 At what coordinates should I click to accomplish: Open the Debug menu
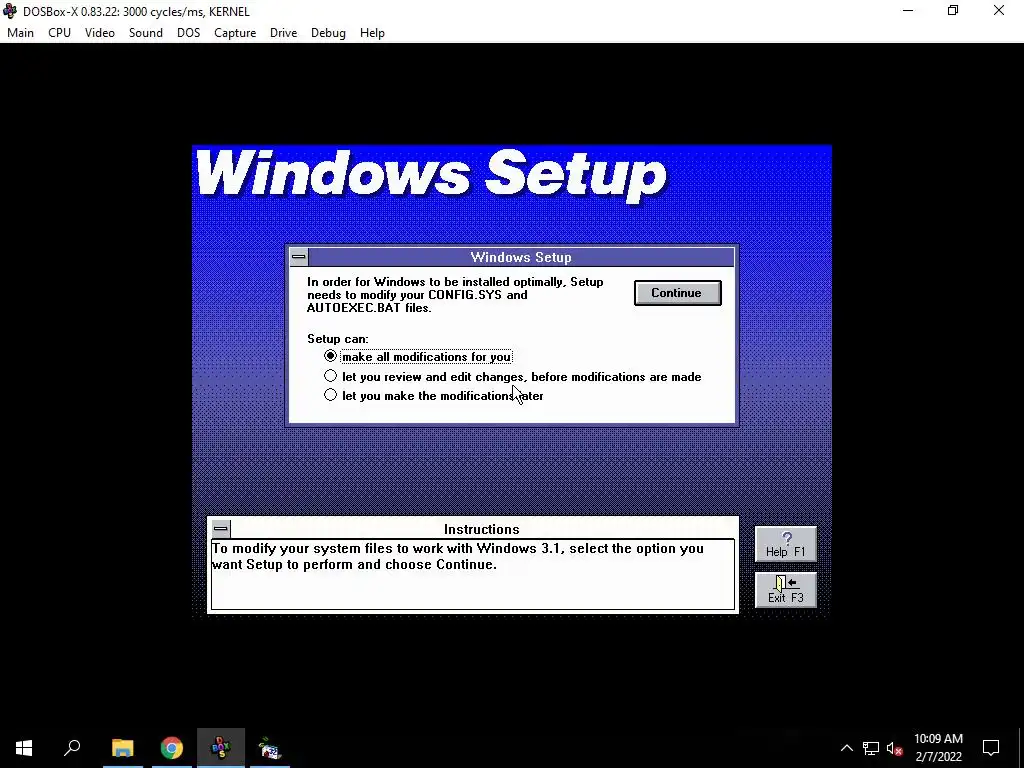(x=328, y=33)
